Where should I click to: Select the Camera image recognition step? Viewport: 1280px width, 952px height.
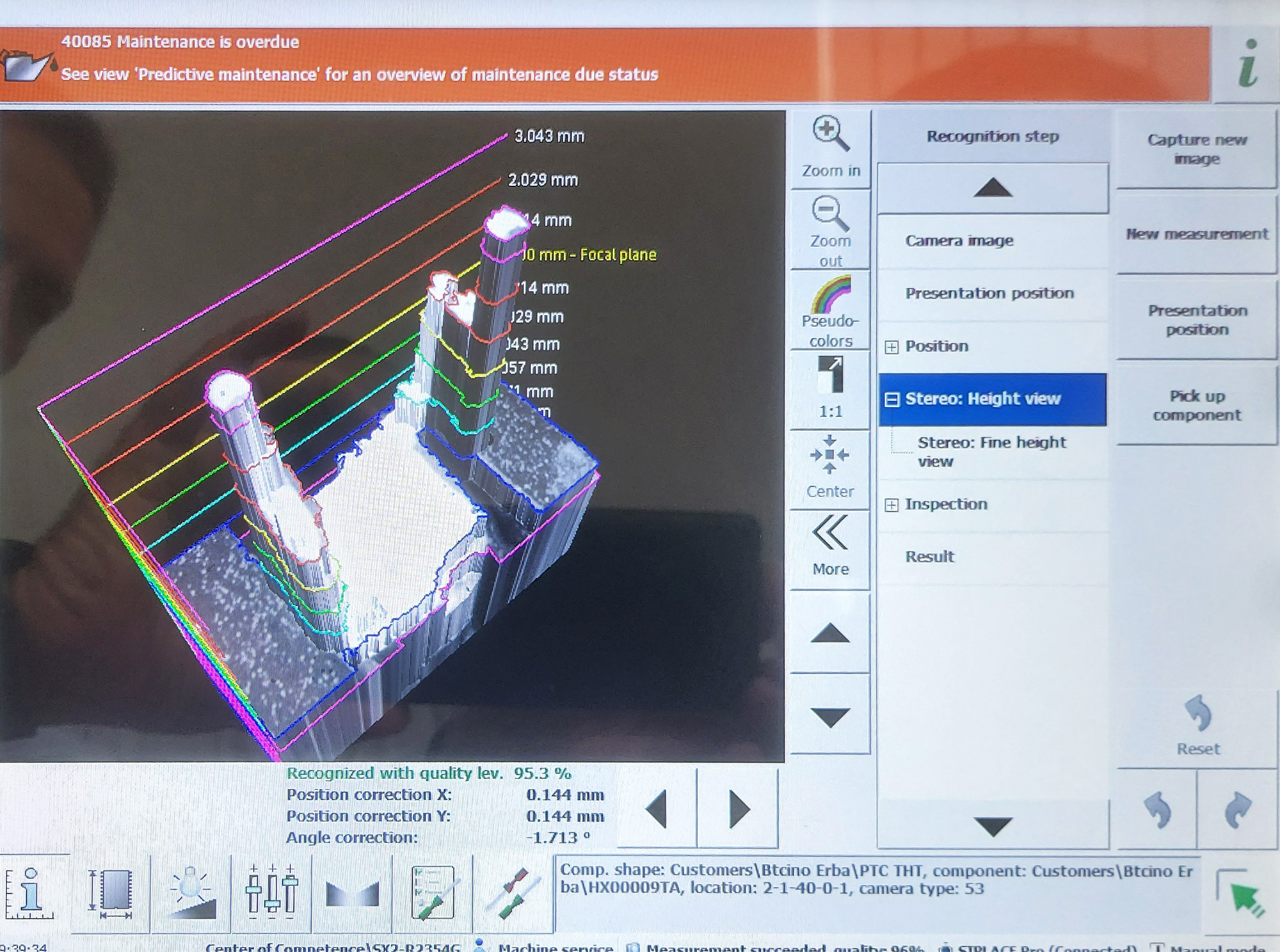coord(959,241)
